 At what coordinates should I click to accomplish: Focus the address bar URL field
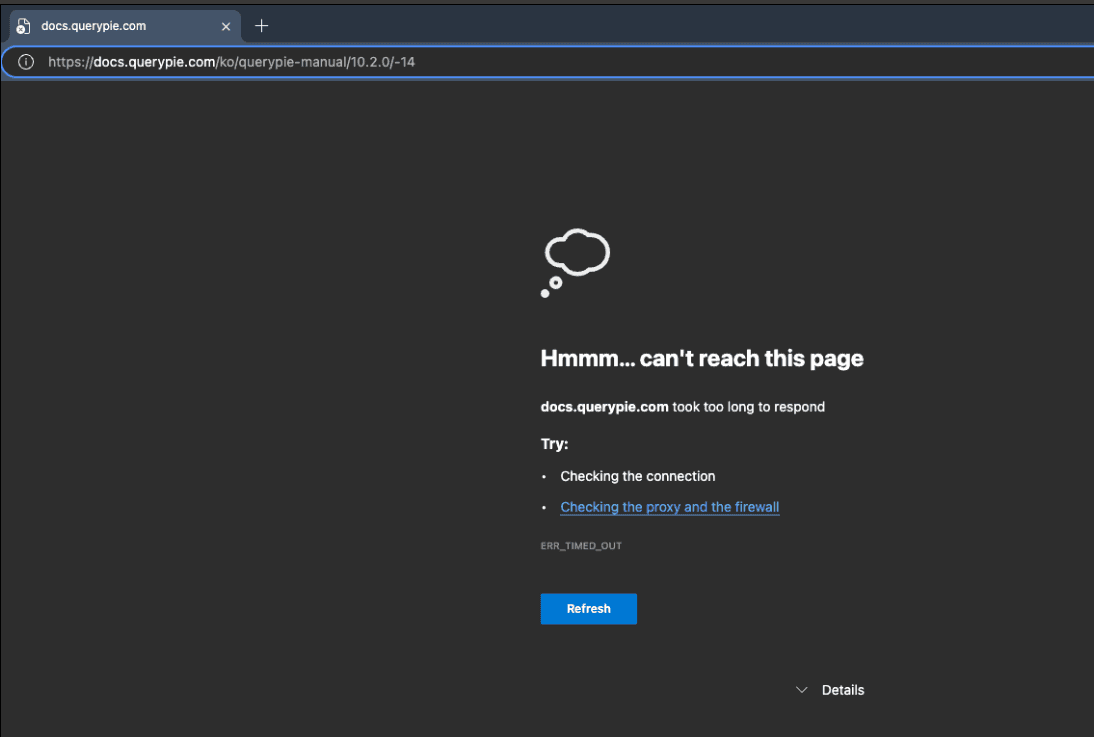[600, 62]
